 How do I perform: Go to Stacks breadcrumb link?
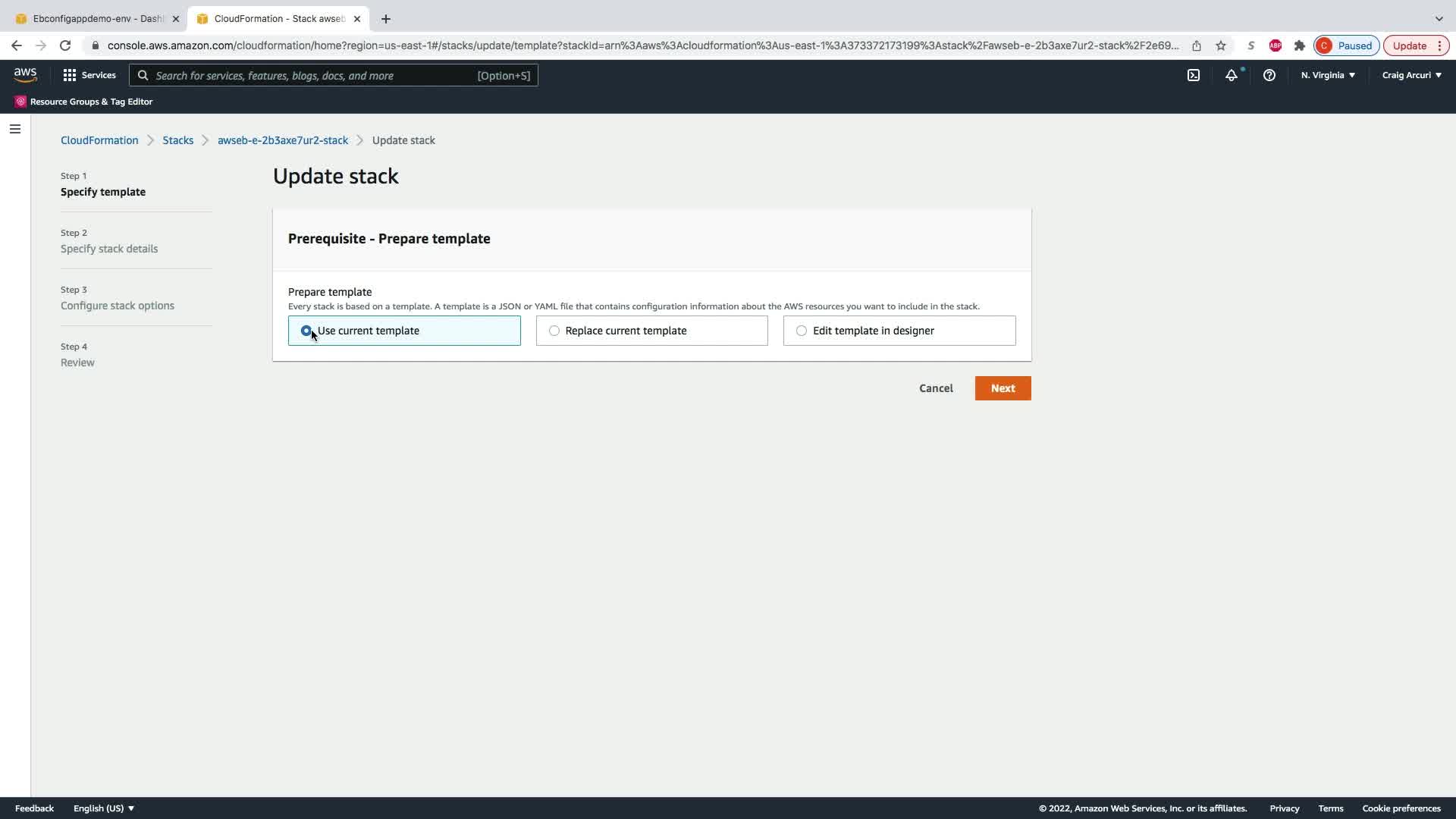click(177, 140)
